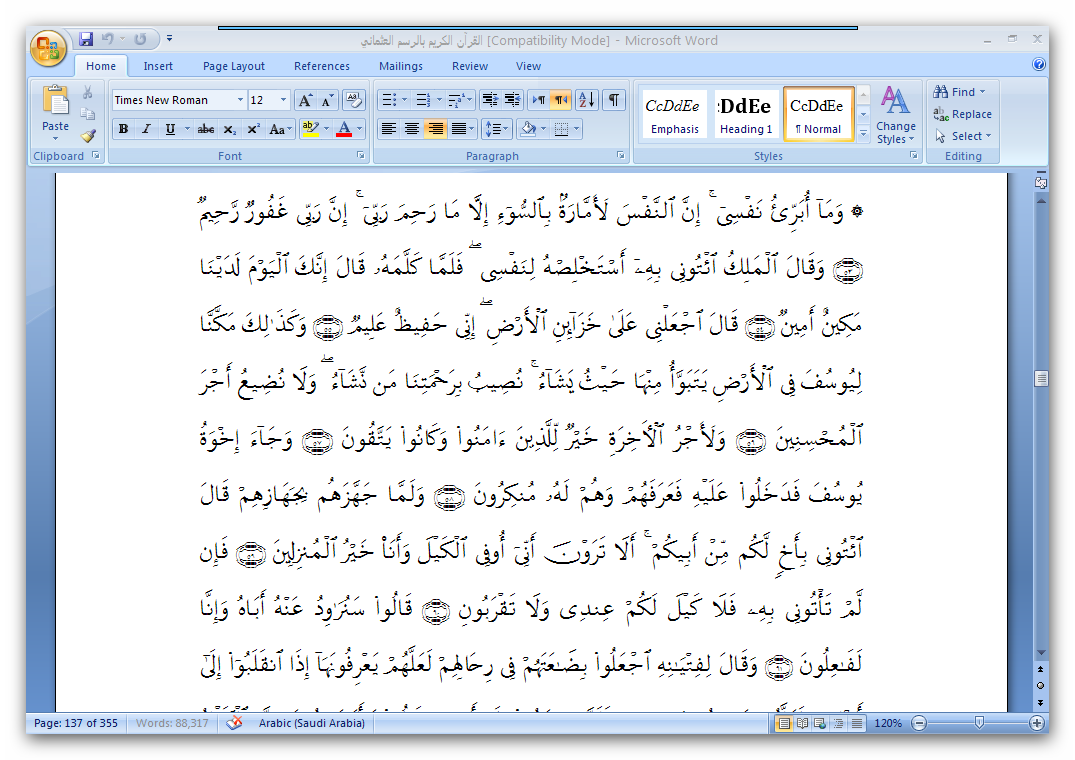Viewport: 1075px width, 760px height.
Task: Customize the Quick Access Toolbar dropdown
Action: [169, 39]
